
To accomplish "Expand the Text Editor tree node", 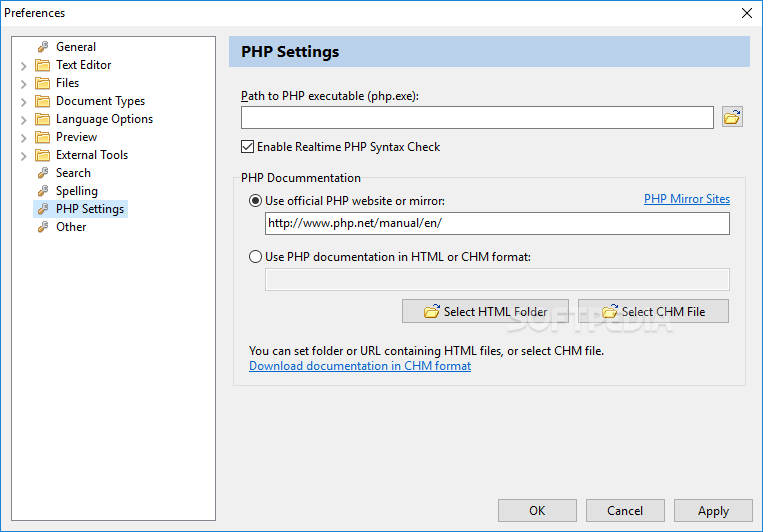I will [x=23, y=66].
